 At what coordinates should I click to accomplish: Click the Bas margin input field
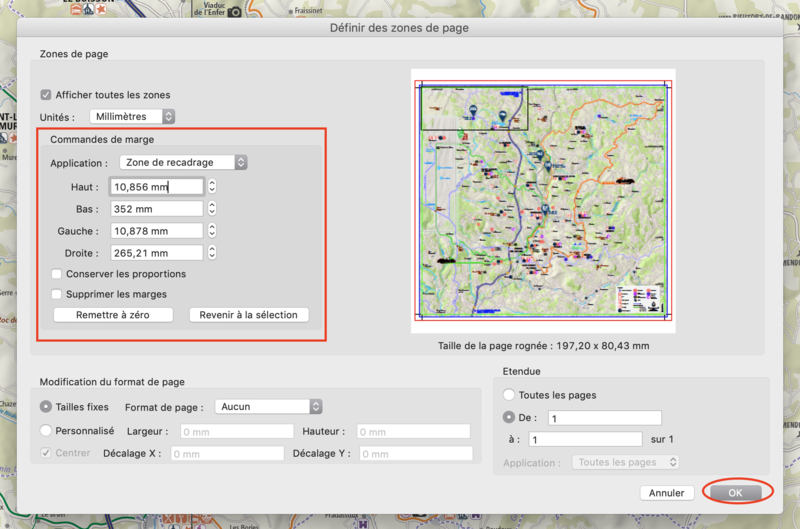pos(156,209)
